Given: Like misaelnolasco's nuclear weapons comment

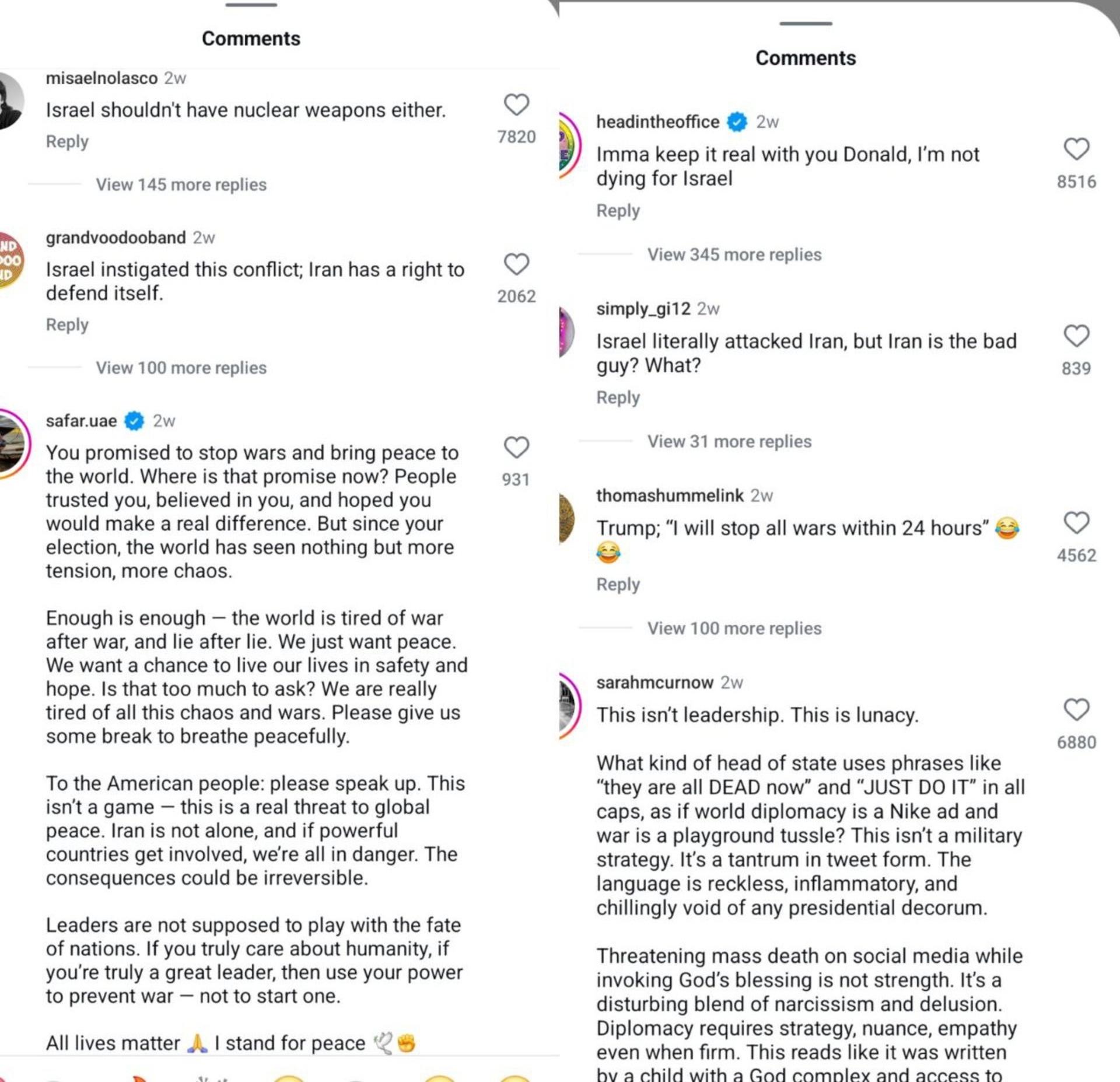Looking at the screenshot, I should pos(516,105).
